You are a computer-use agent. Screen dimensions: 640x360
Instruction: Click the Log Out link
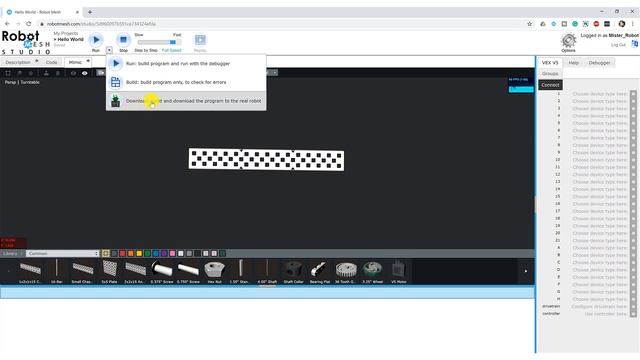click(x=618, y=44)
